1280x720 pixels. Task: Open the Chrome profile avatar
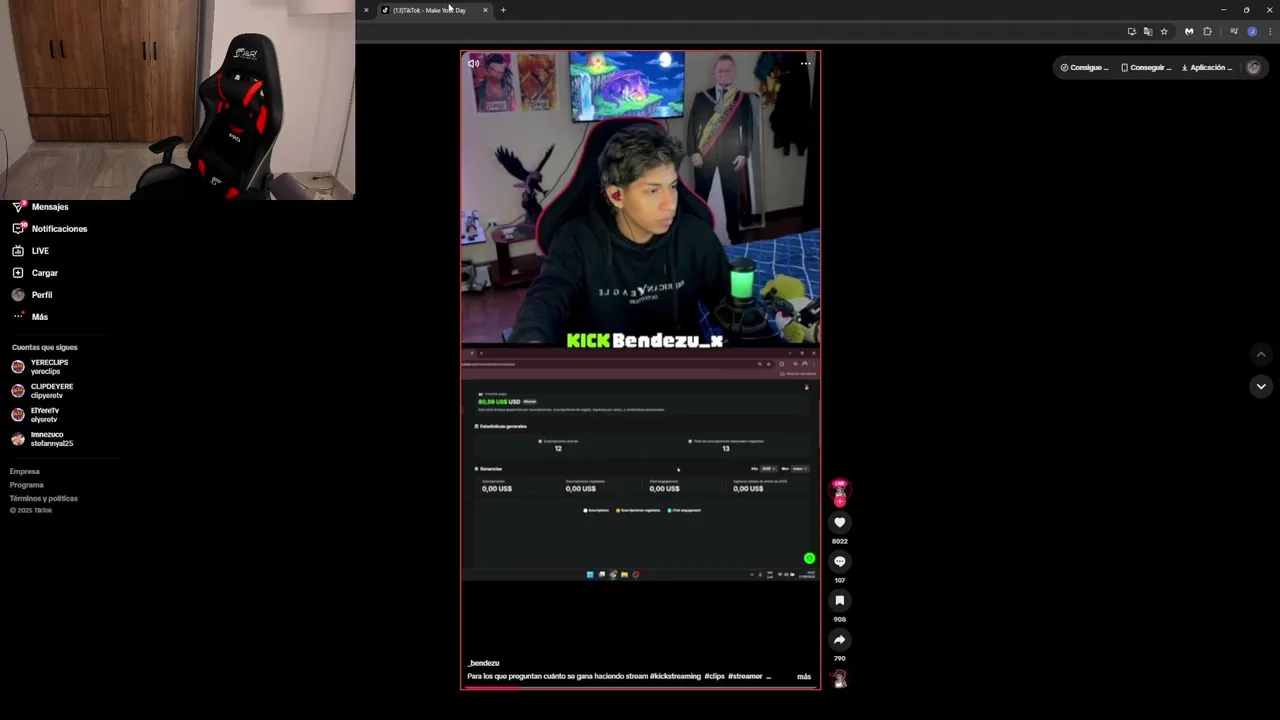(x=1252, y=31)
